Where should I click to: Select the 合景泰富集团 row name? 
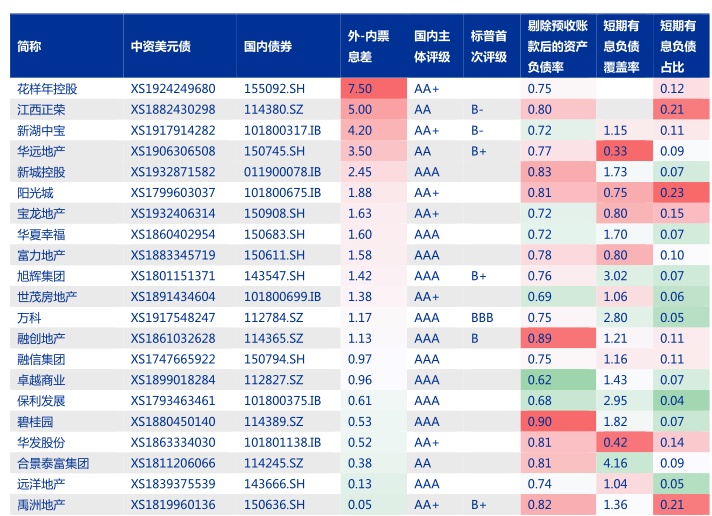pyautogui.click(x=53, y=463)
